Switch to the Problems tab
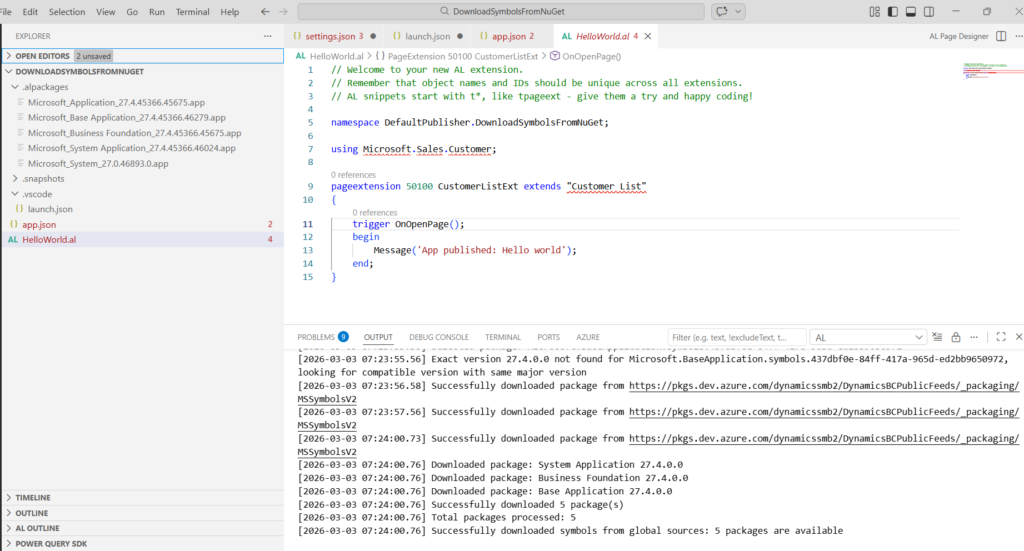1024x551 pixels. [x=316, y=338]
